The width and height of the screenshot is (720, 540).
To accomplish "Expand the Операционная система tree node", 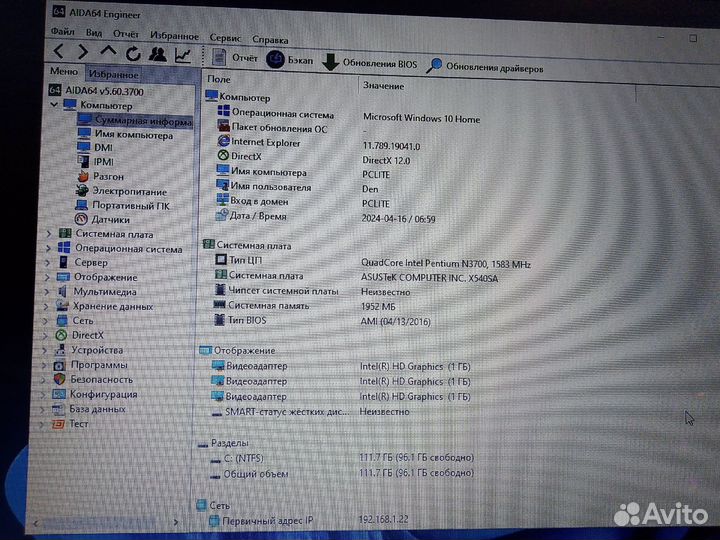I will [48, 248].
